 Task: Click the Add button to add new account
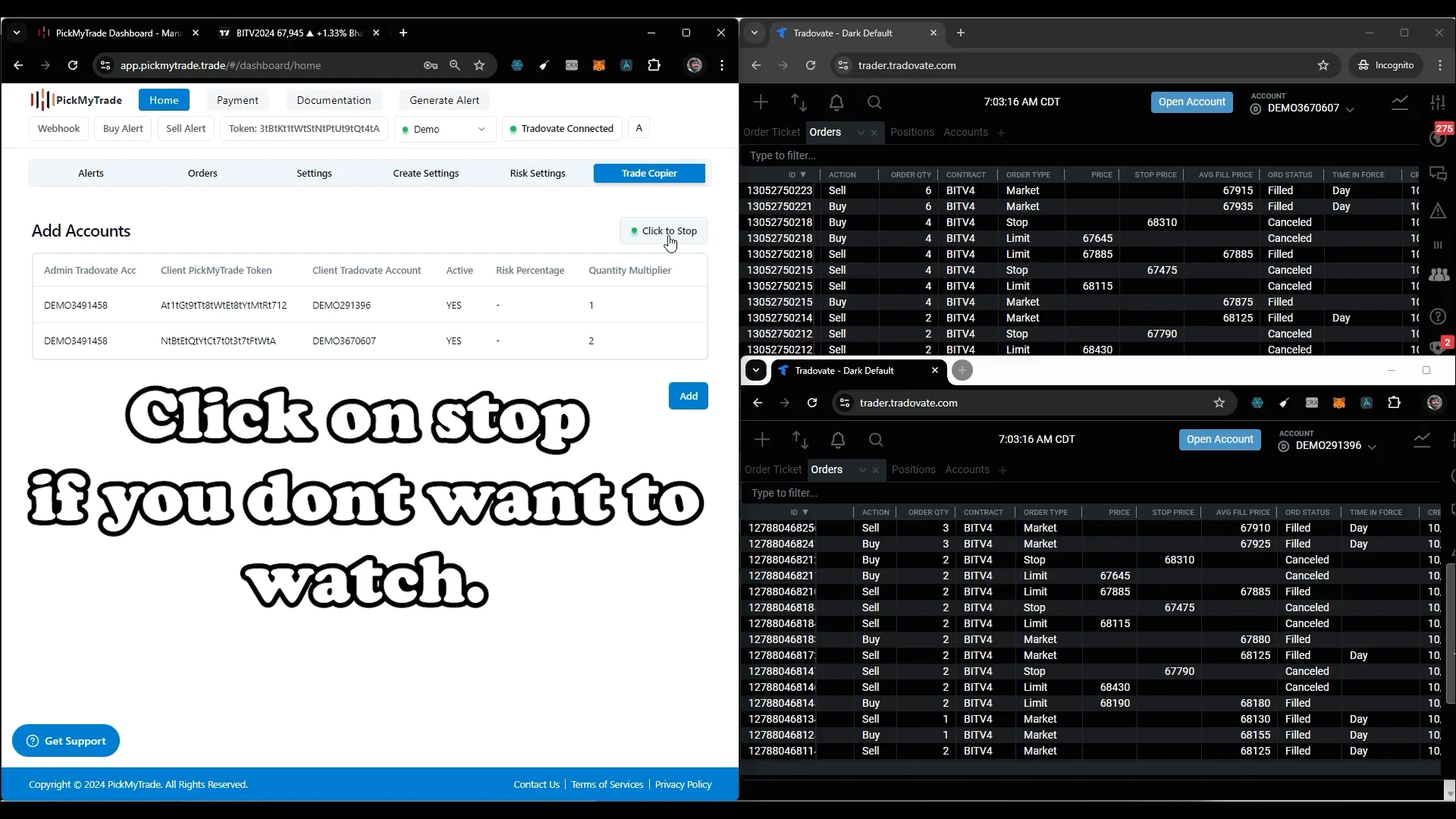(690, 396)
